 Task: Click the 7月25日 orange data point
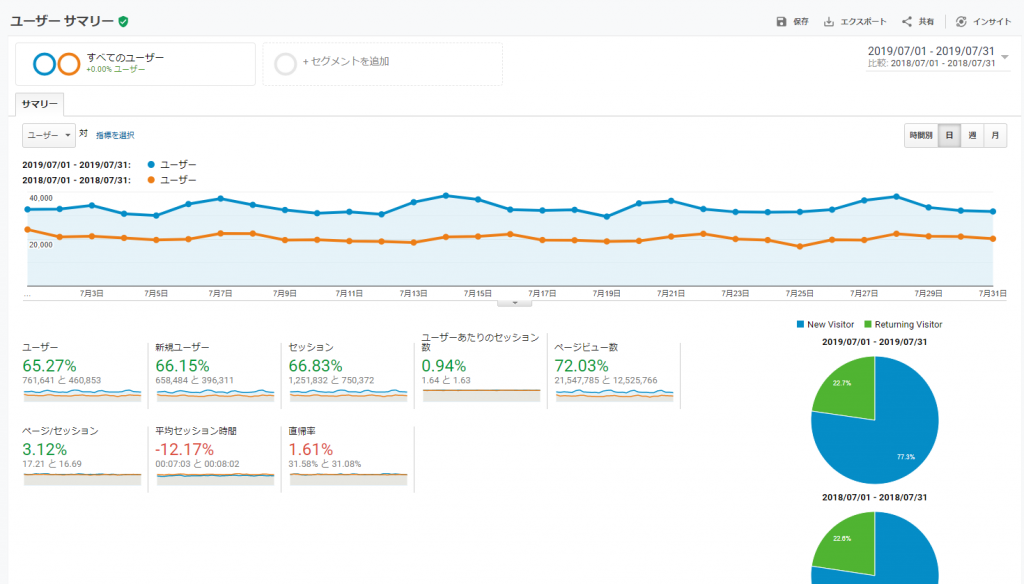[800, 246]
